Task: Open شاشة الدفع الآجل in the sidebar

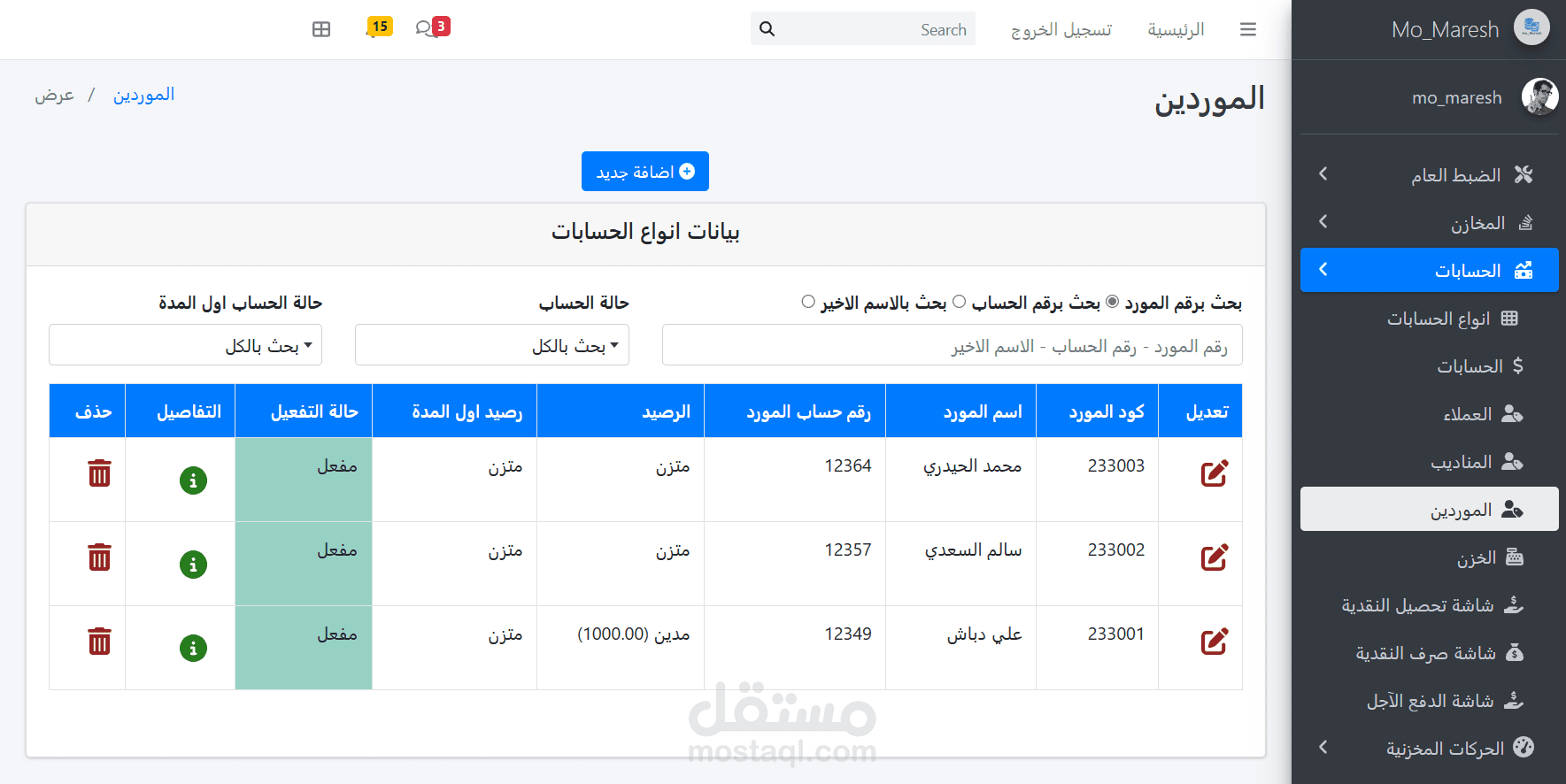Action: 1430,700
